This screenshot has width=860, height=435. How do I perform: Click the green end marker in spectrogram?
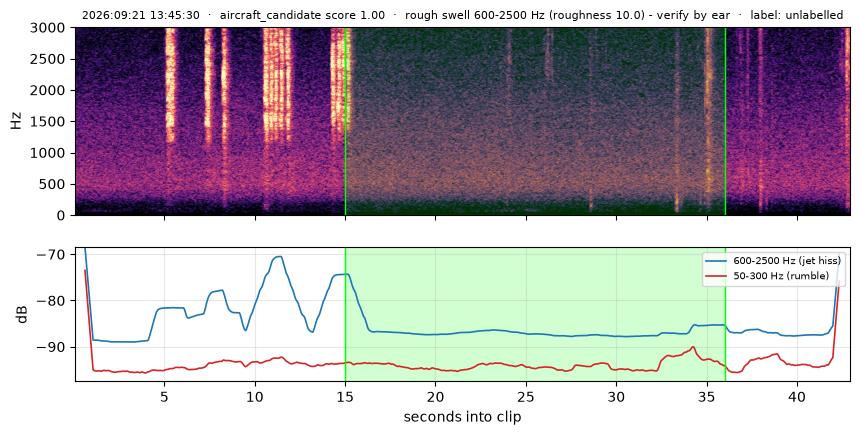pos(725,121)
